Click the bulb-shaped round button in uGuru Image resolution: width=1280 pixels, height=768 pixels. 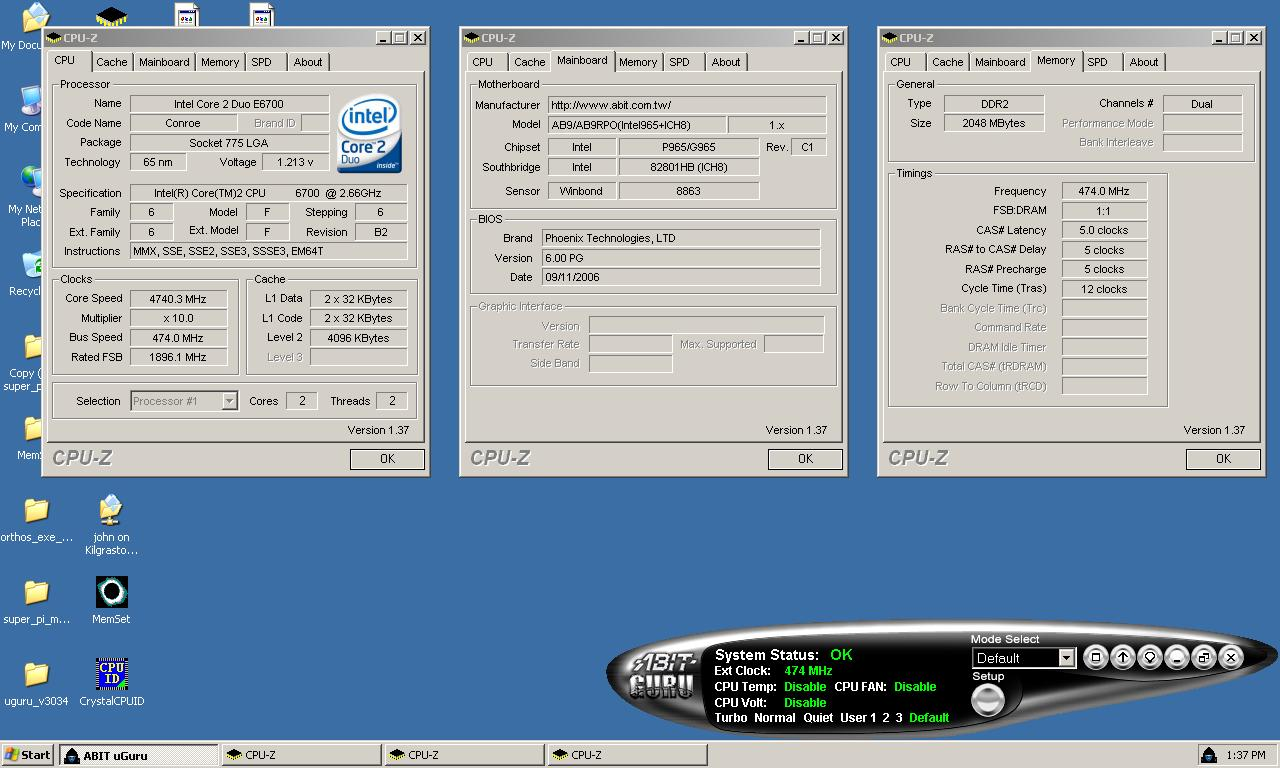click(1150, 657)
